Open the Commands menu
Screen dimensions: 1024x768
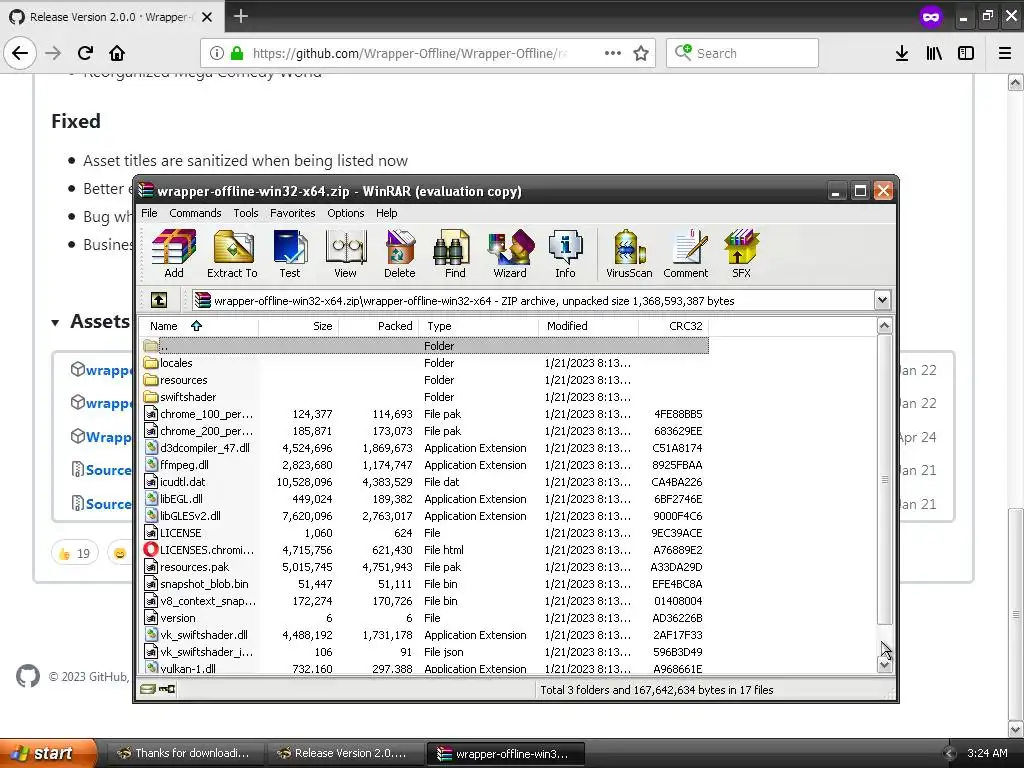[195, 213]
